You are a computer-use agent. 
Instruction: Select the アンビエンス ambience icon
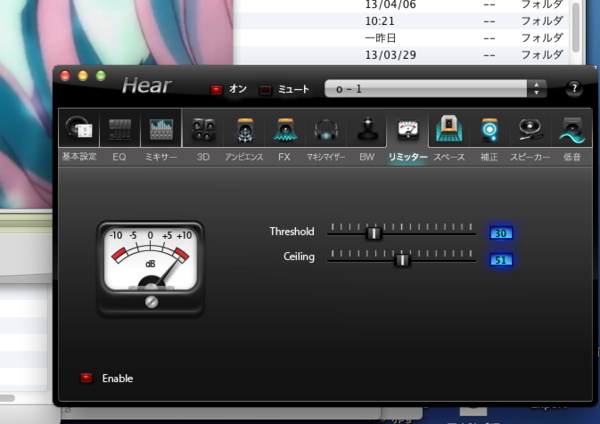245,129
